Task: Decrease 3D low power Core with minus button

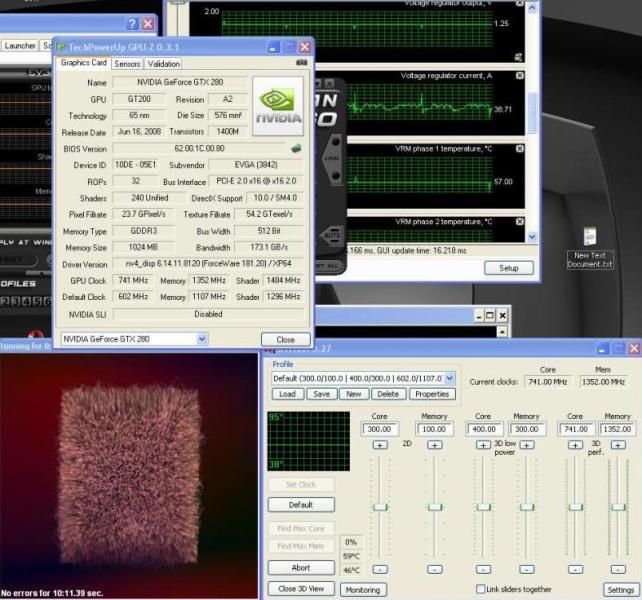Action: [483, 569]
